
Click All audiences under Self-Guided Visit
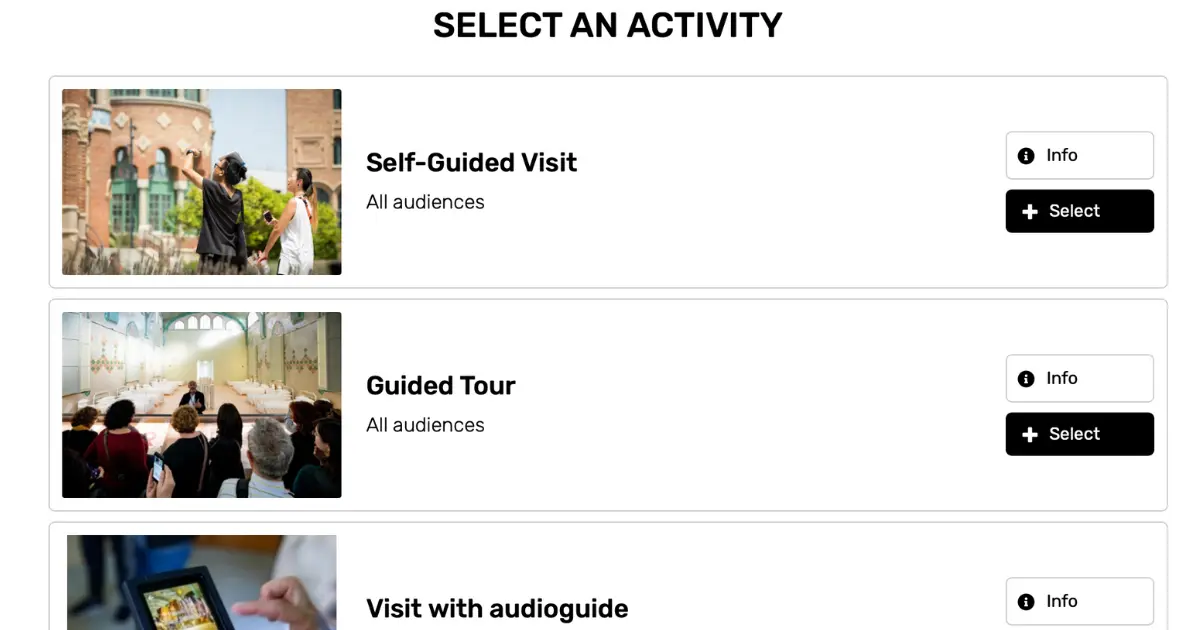pyautogui.click(x=425, y=202)
